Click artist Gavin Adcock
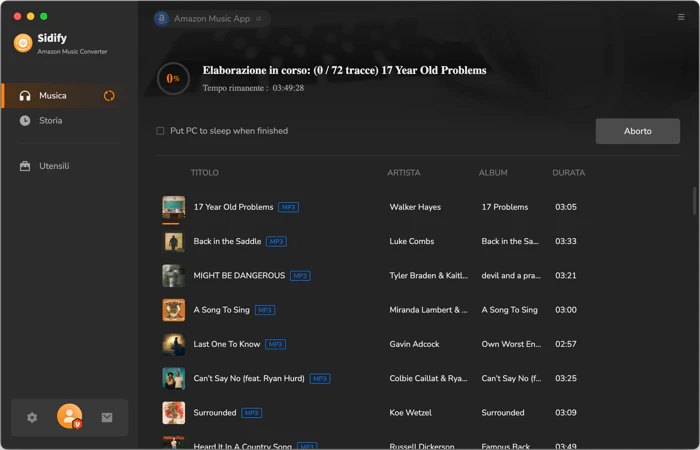The image size is (700, 450). point(414,344)
